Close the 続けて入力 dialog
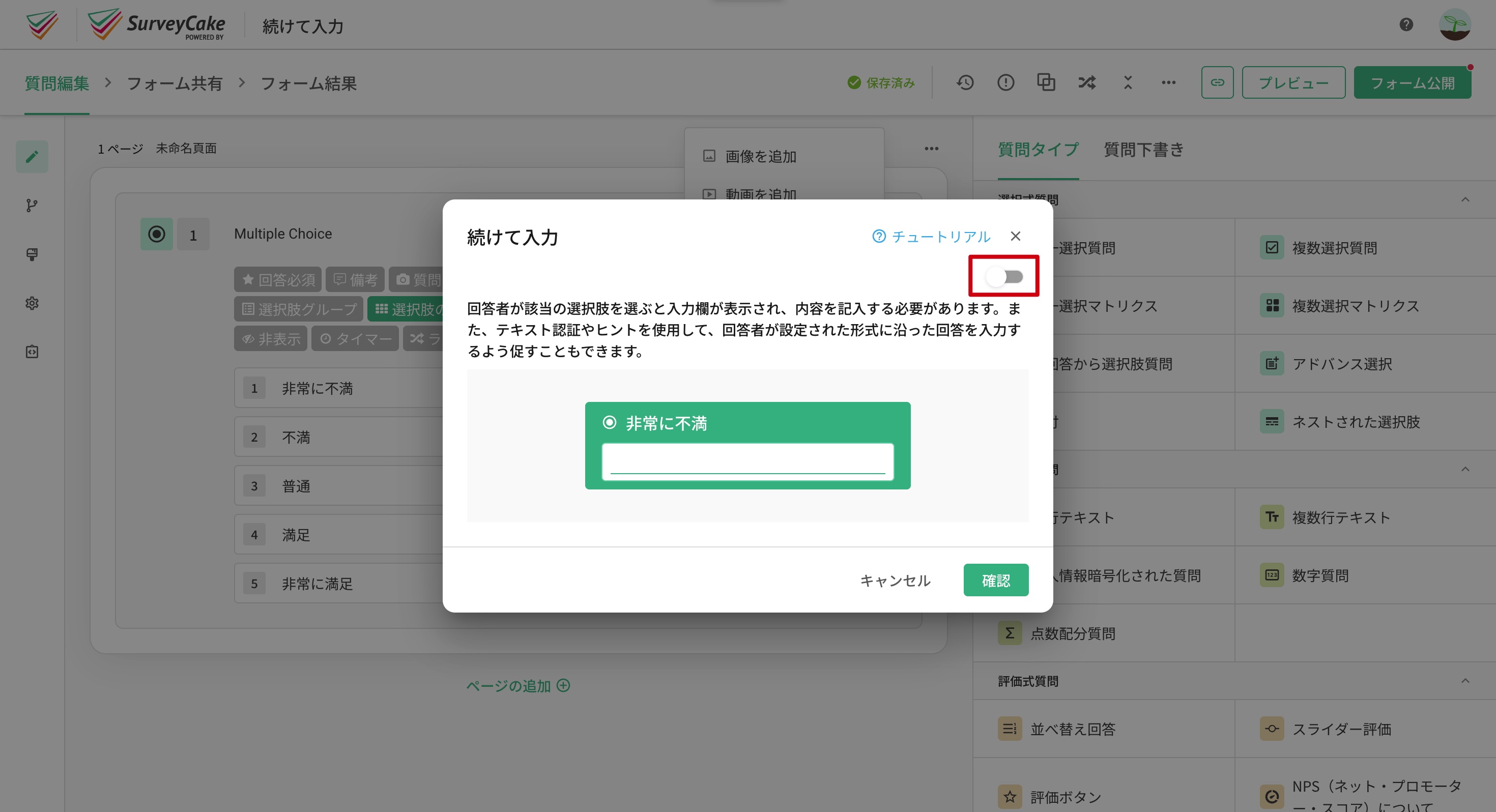The width and height of the screenshot is (1496, 812). coord(1015,236)
